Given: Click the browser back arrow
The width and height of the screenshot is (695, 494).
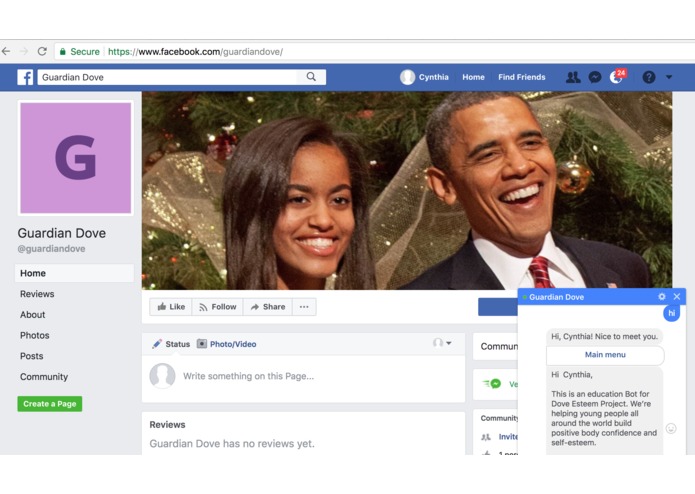Looking at the screenshot, I should 6,51.
